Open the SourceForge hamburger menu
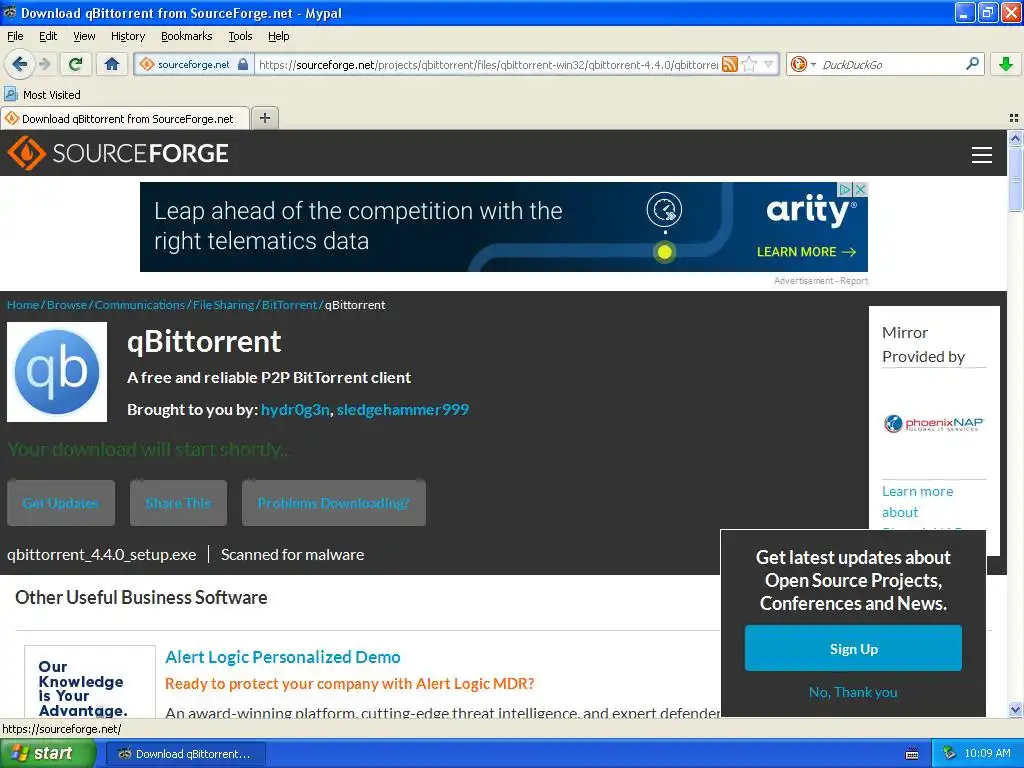Viewport: 1024px width, 768px height. (982, 155)
